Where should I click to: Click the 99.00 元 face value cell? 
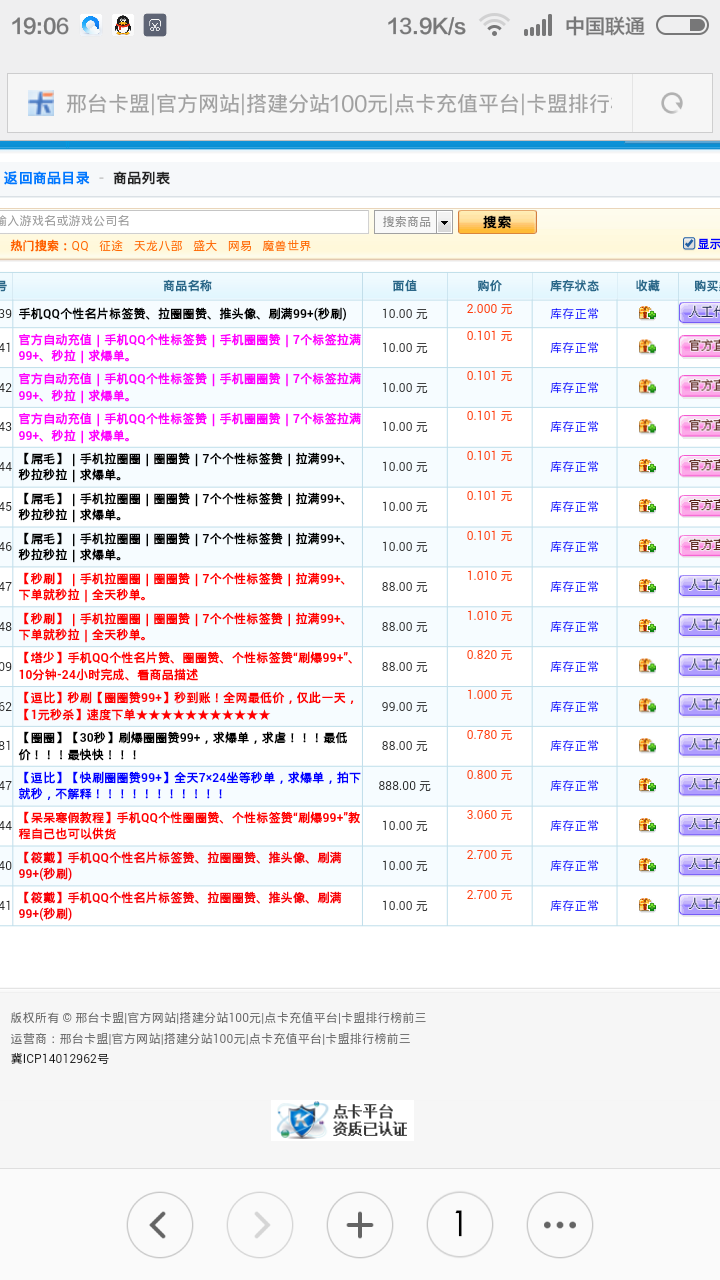405,706
